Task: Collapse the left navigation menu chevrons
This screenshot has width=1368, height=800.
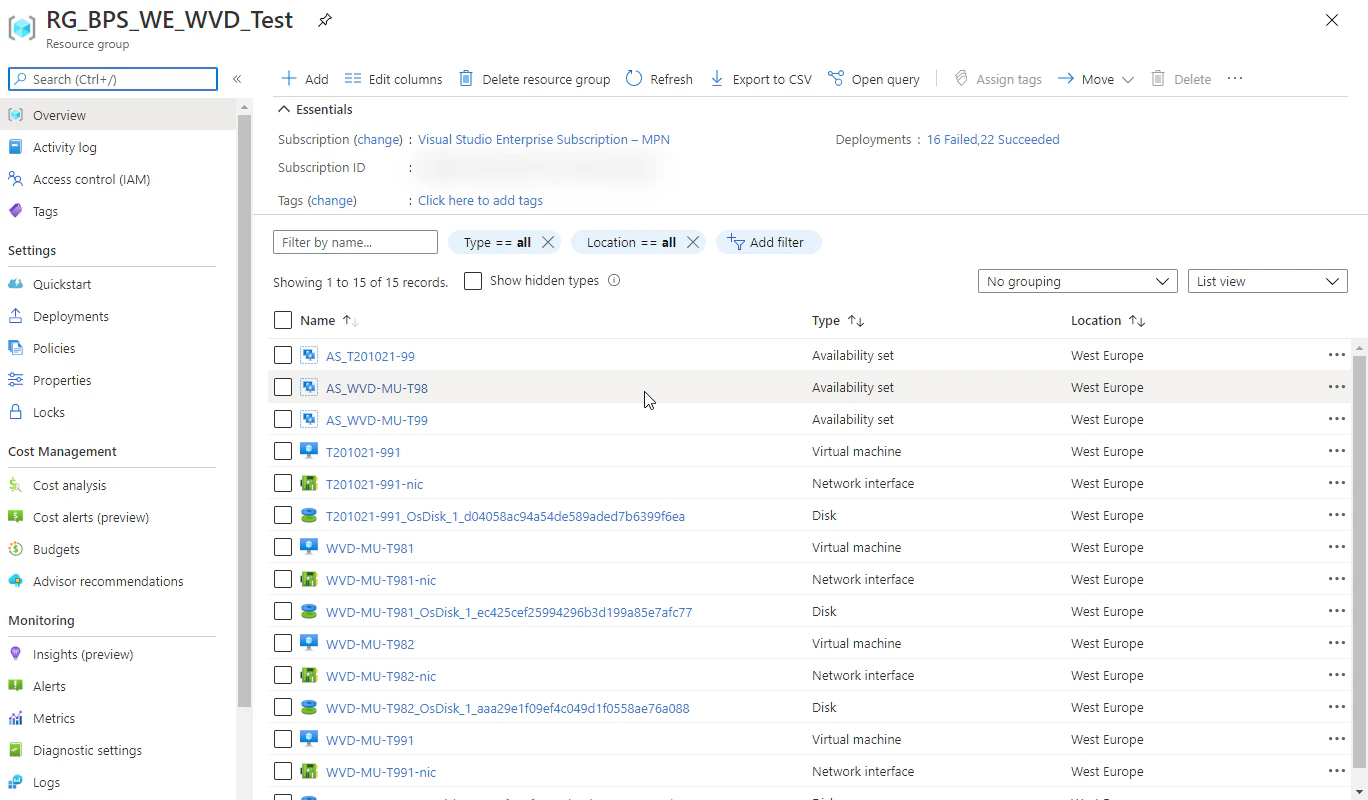Action: pyautogui.click(x=237, y=79)
